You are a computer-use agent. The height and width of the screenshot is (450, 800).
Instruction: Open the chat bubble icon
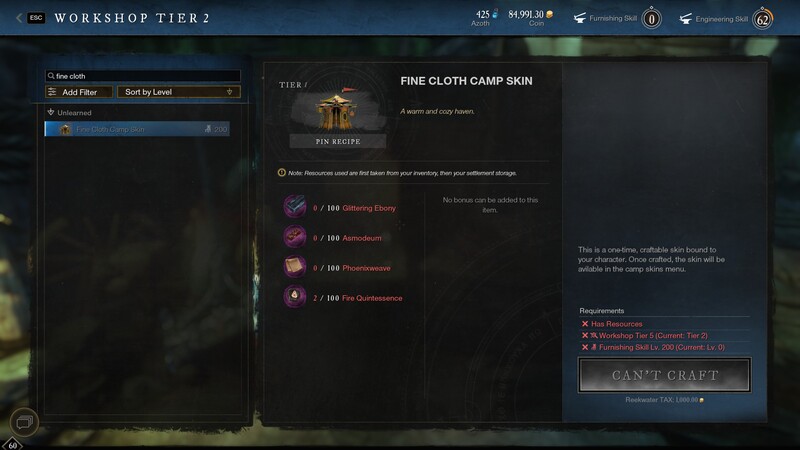(x=24, y=421)
